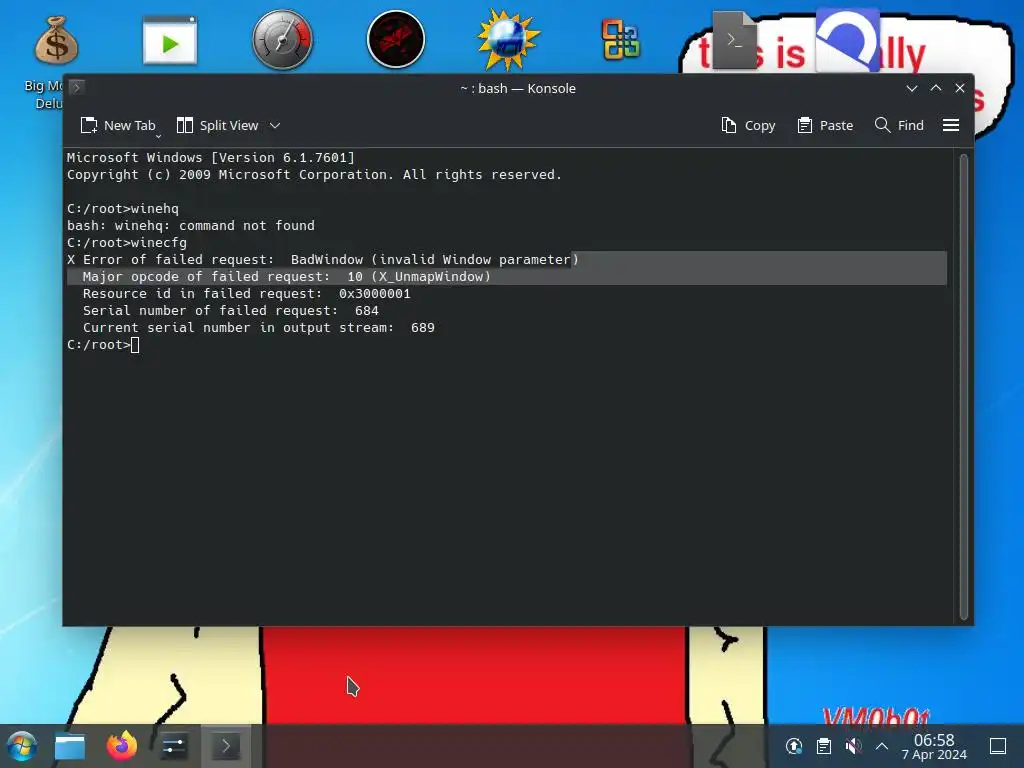Select the Konsole task in taskbar

click(x=225, y=746)
